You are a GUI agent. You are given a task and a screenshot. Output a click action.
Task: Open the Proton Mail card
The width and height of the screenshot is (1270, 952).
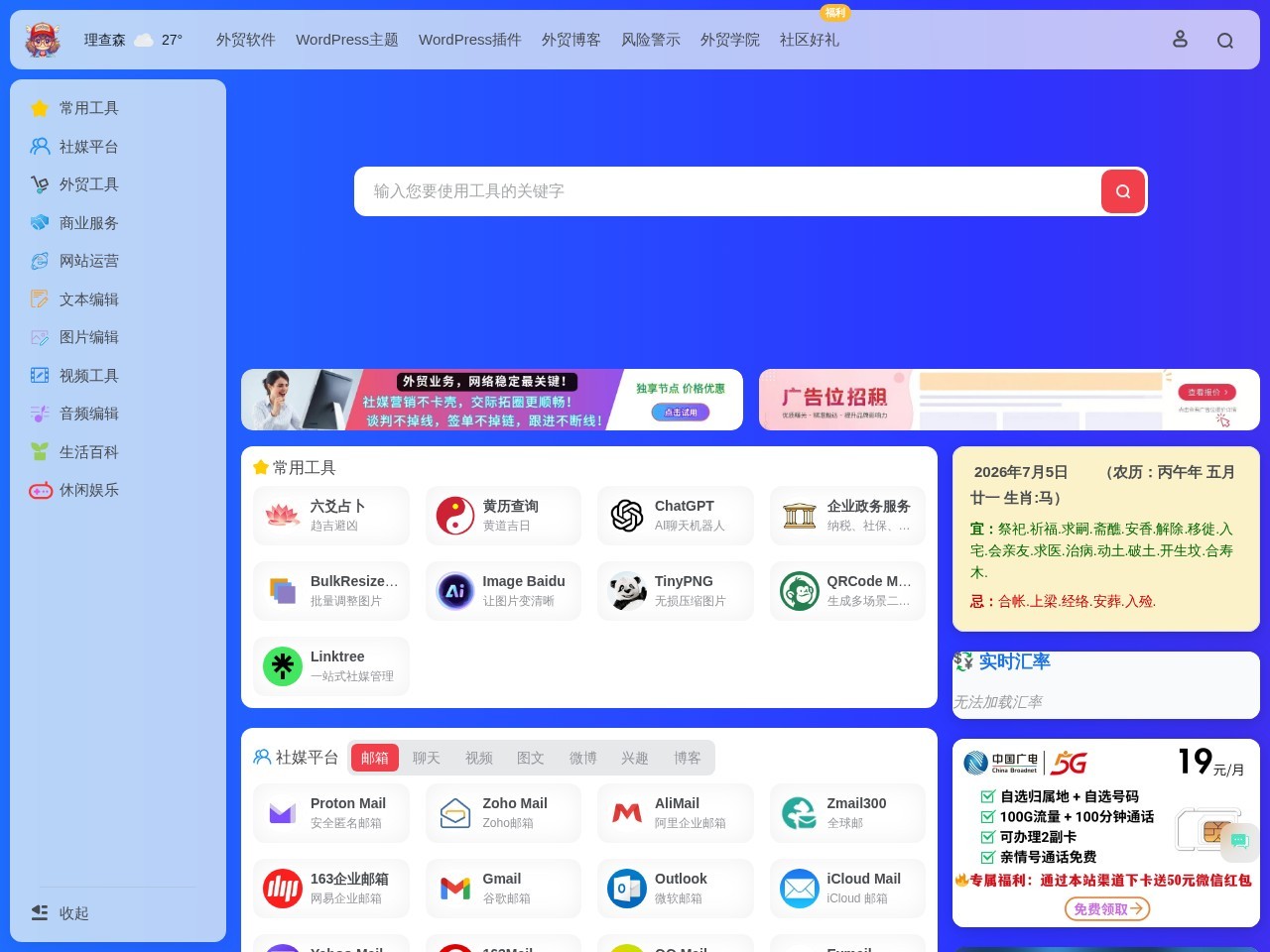330,813
